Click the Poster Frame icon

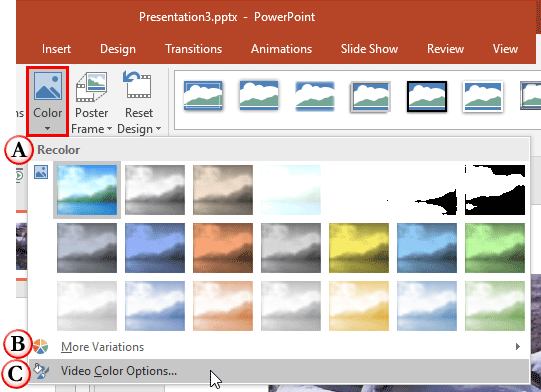point(91,87)
